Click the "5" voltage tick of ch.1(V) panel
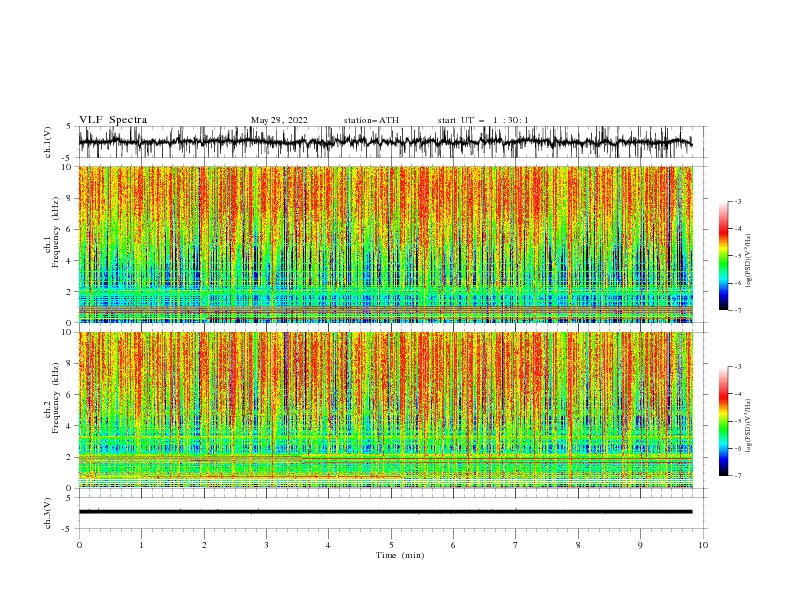Screen dimensions: 792x612 (70, 126)
